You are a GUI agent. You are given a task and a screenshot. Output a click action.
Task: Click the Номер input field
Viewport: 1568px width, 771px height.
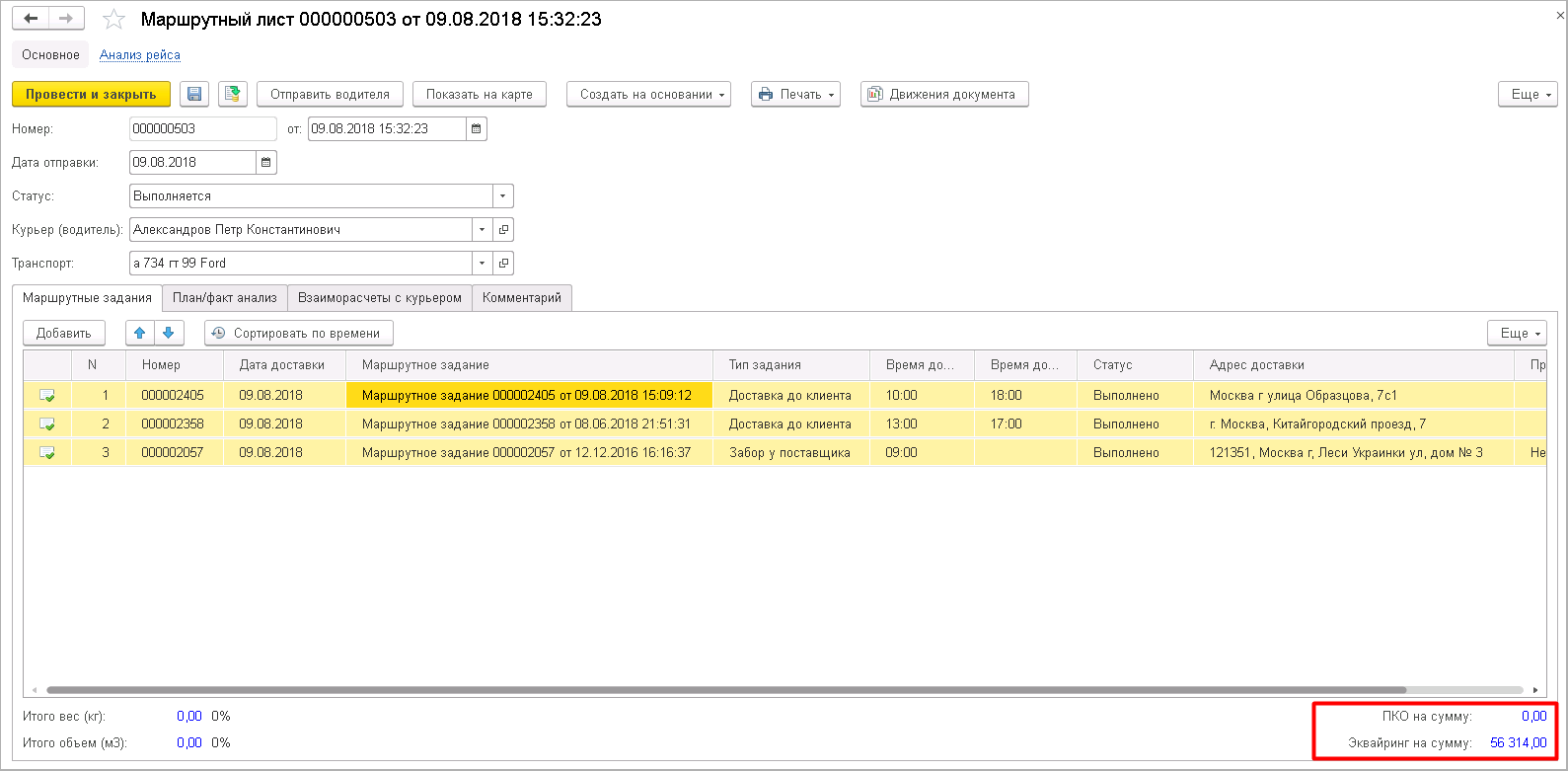click(x=203, y=128)
